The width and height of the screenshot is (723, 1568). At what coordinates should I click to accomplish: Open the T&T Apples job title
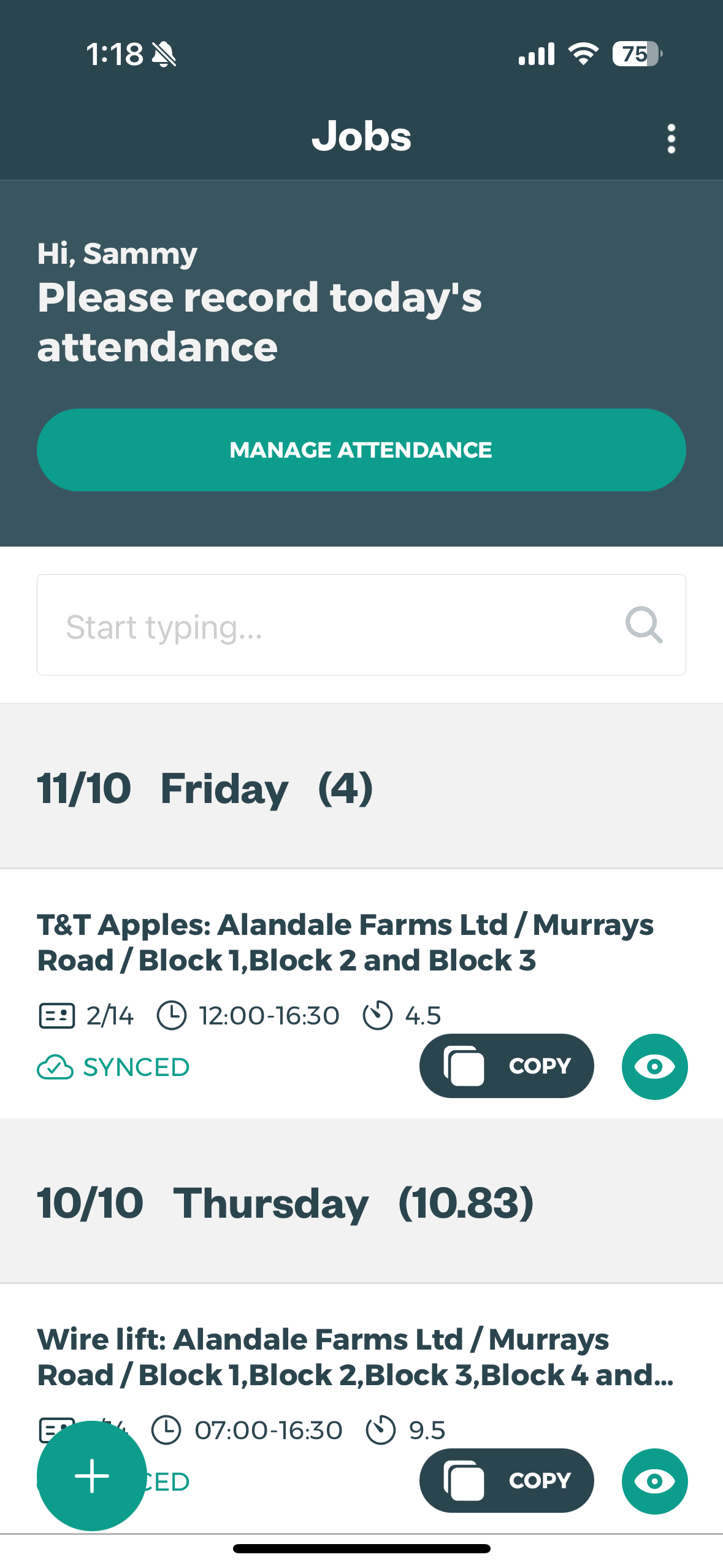tap(346, 942)
